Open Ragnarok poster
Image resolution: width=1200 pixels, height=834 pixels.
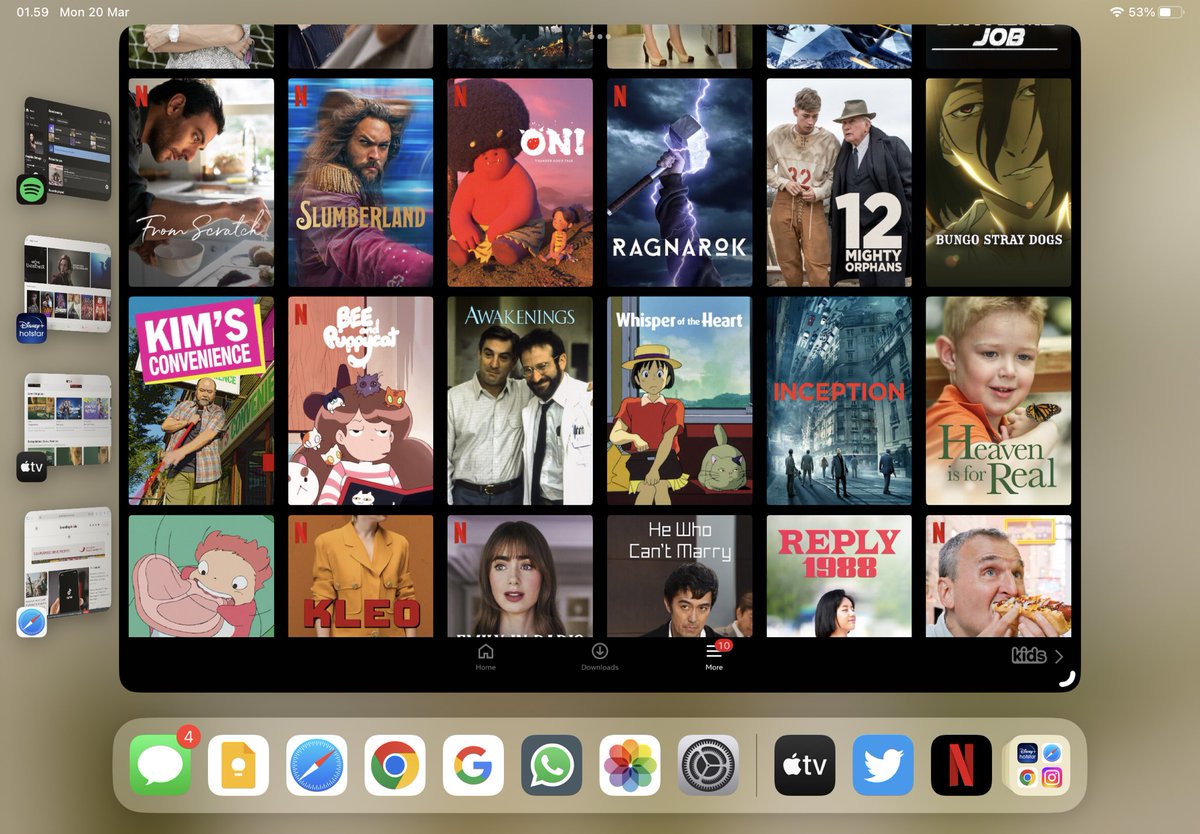[680, 183]
